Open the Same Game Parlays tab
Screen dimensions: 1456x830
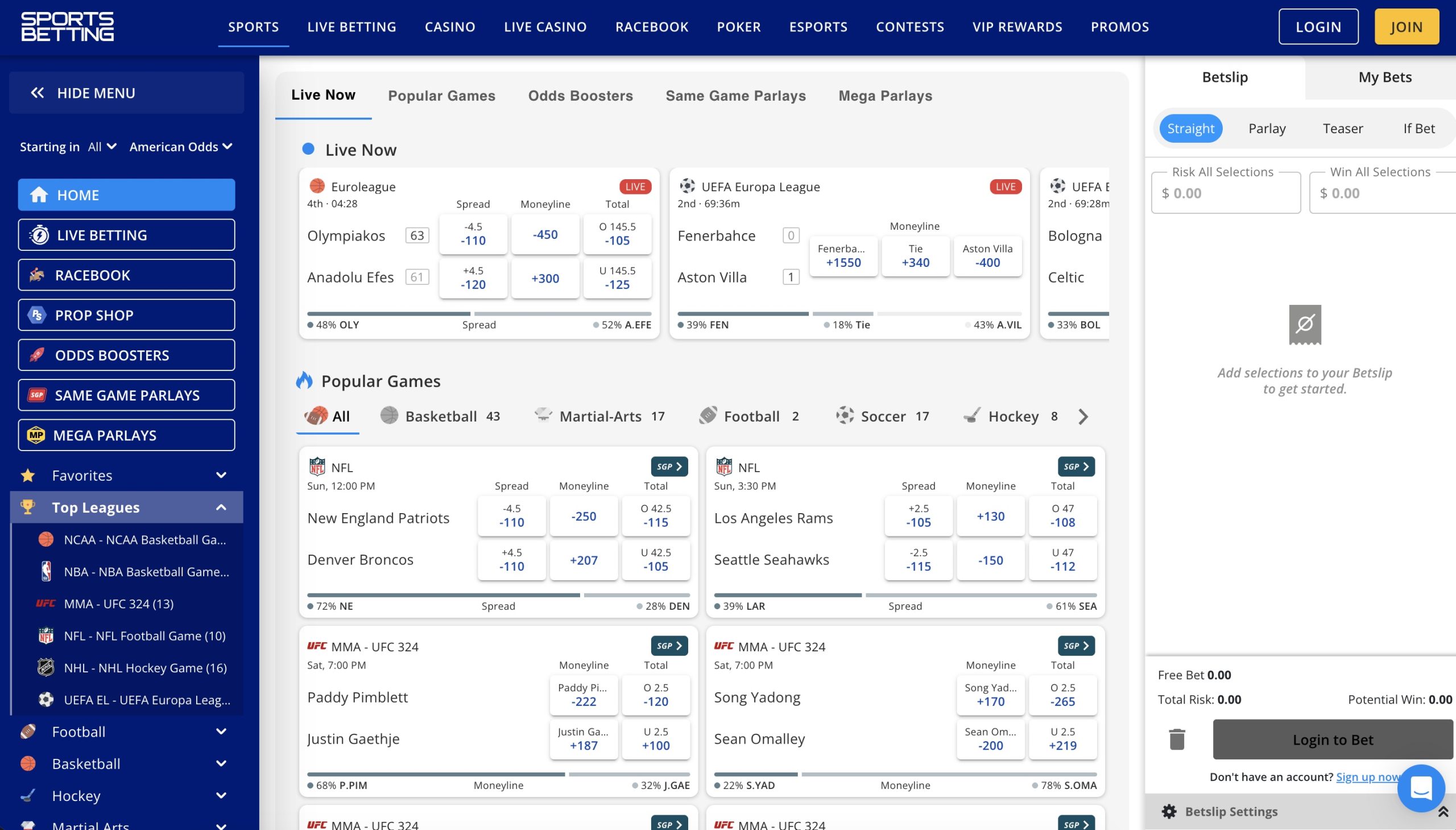[735, 95]
